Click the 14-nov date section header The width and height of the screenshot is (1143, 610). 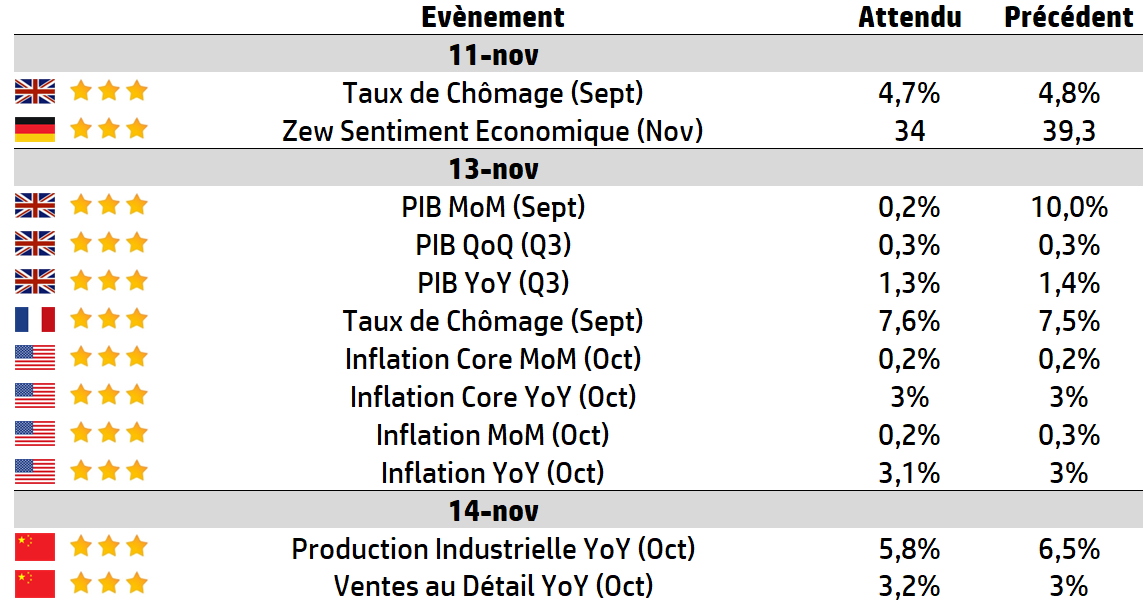coord(493,511)
